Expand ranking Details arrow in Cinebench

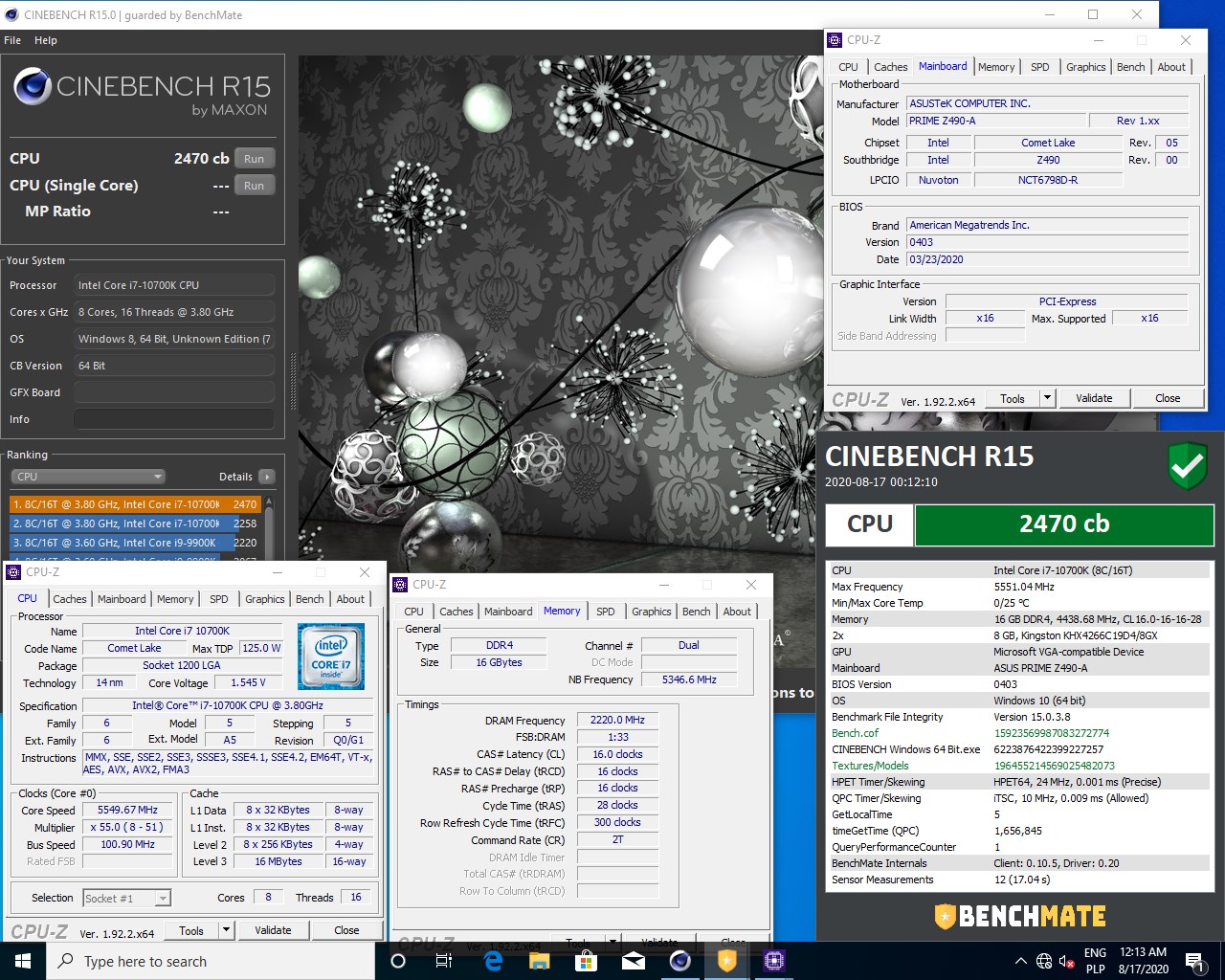tap(267, 477)
